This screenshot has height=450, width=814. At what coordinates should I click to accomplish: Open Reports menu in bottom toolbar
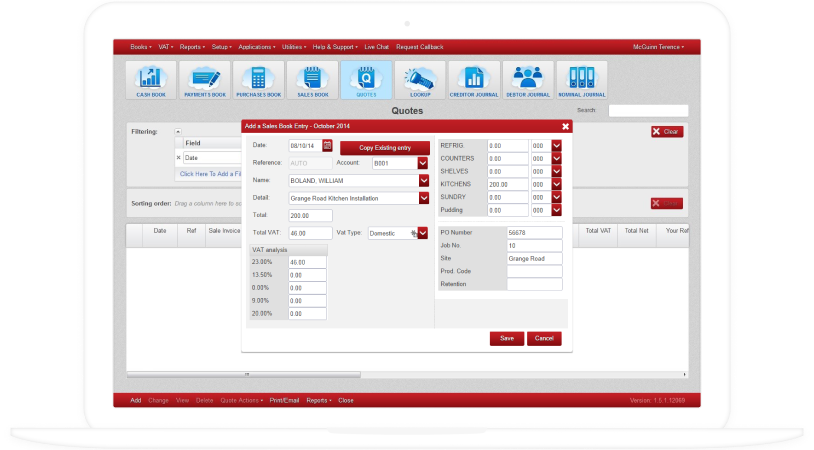(319, 401)
